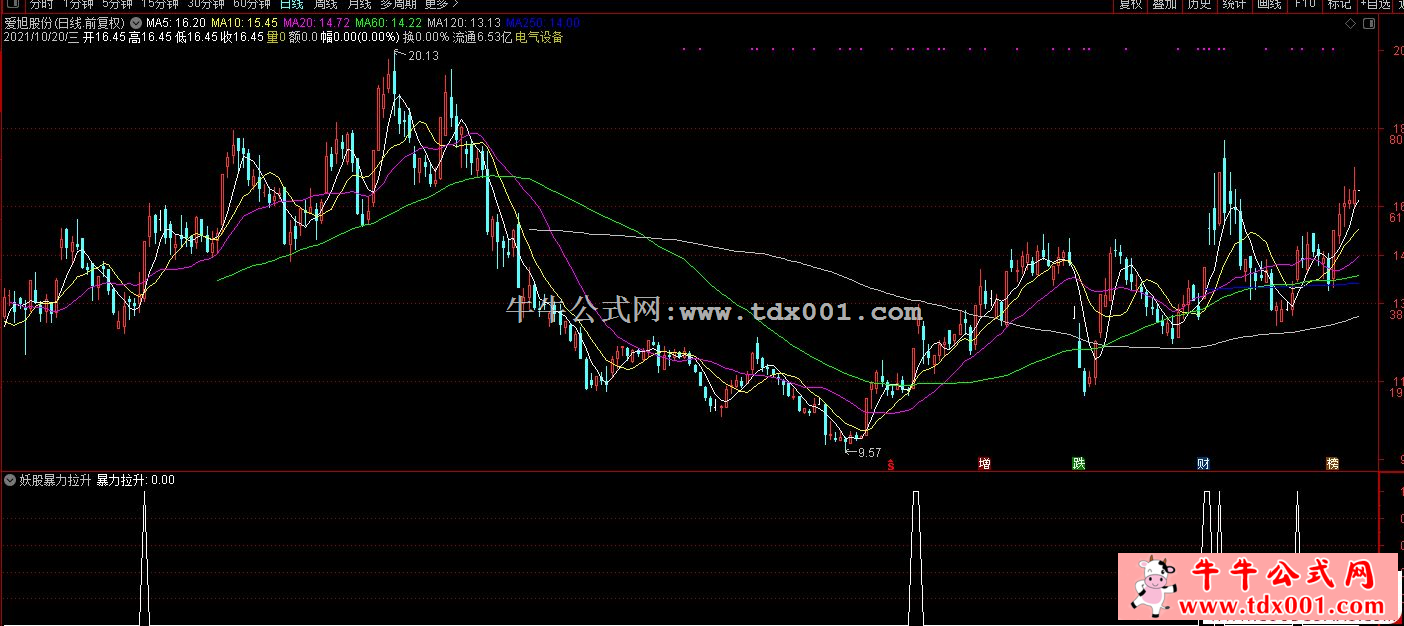Activate the 画线 drawing tools button
This screenshot has height=626, width=1404.
pos(1269,4)
